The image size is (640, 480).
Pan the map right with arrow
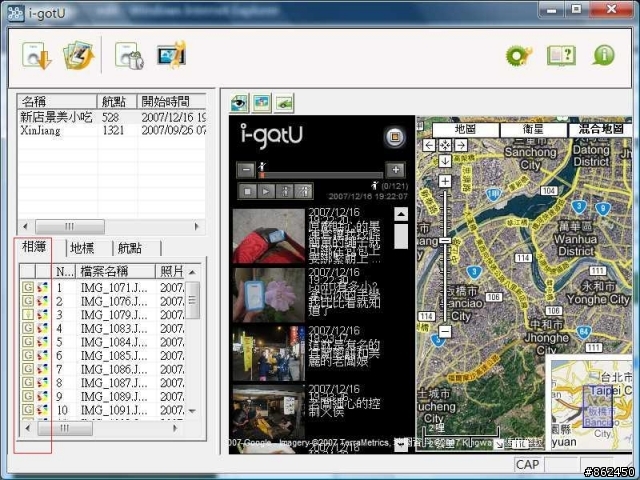[461, 145]
